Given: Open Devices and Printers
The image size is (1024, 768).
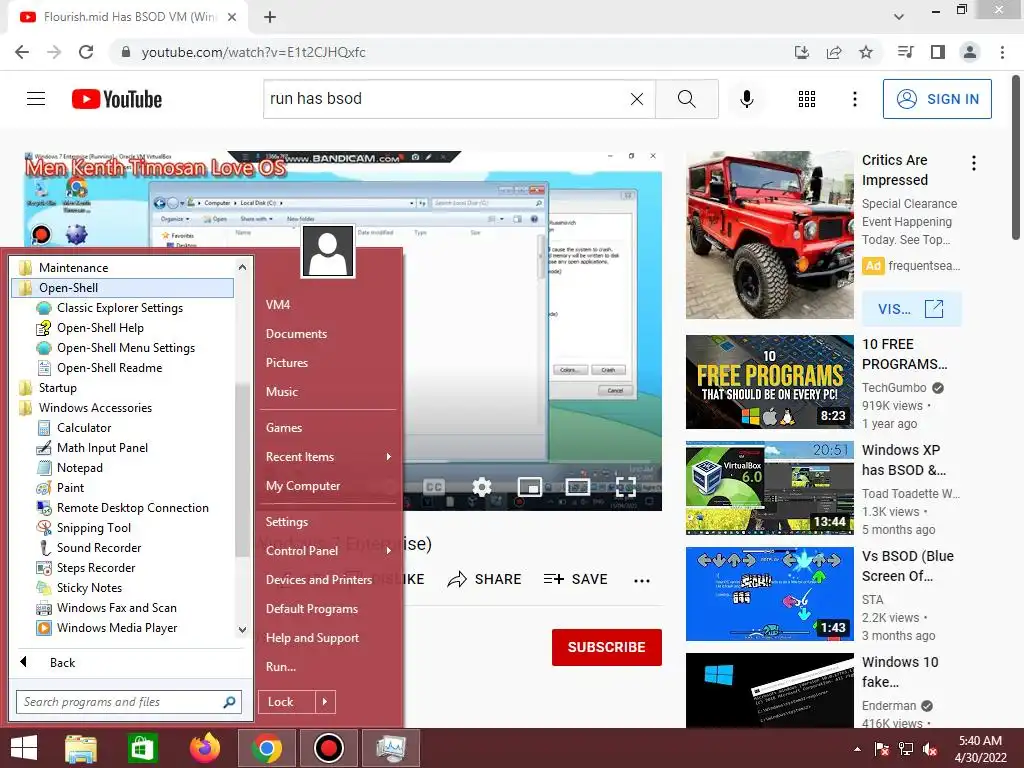Looking at the screenshot, I should (x=319, y=580).
